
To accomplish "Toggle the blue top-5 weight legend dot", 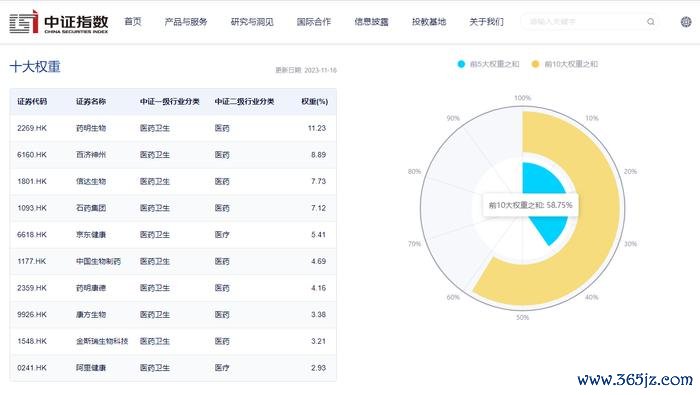I will pyautogui.click(x=461, y=64).
